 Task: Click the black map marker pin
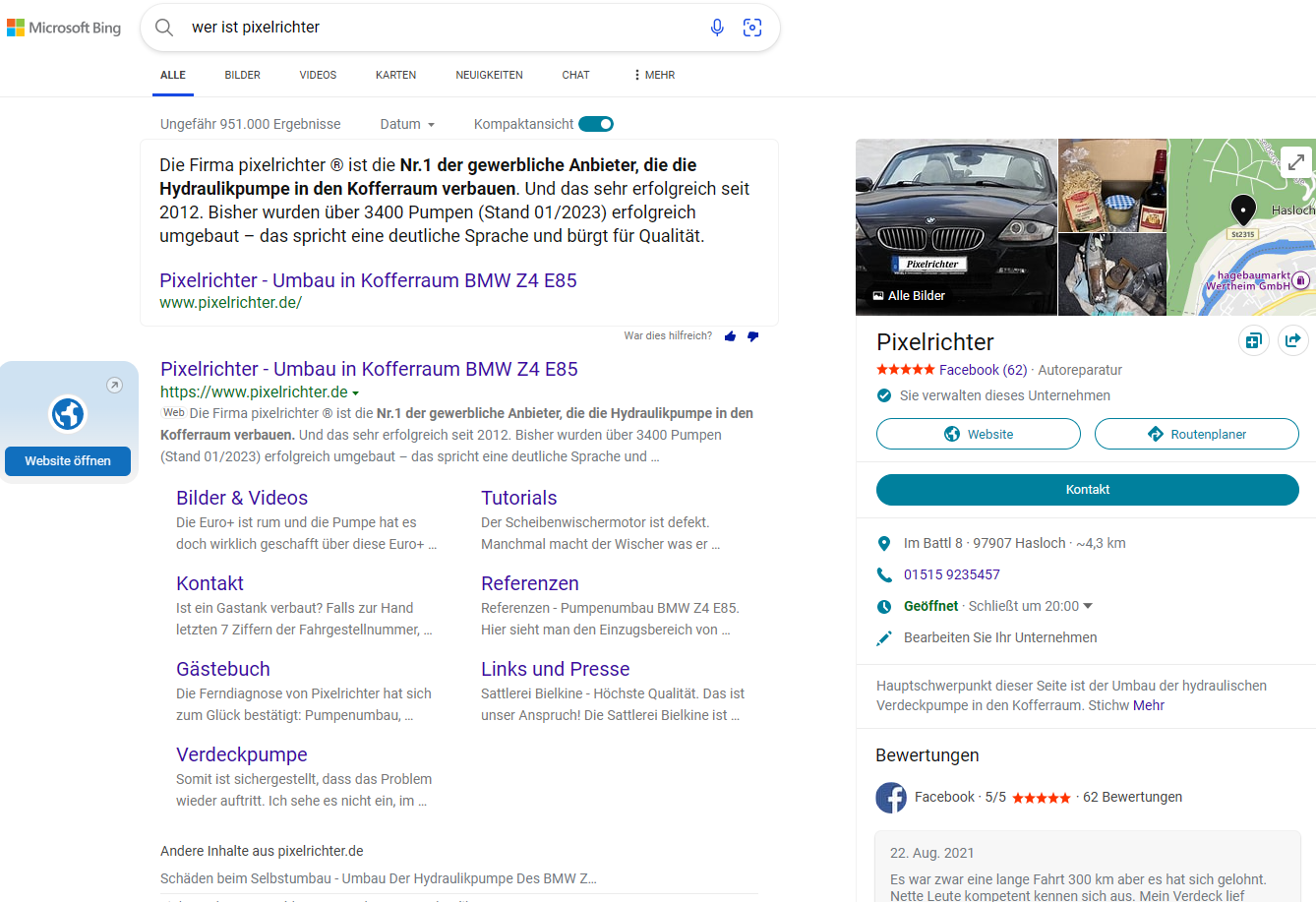coord(1243,210)
